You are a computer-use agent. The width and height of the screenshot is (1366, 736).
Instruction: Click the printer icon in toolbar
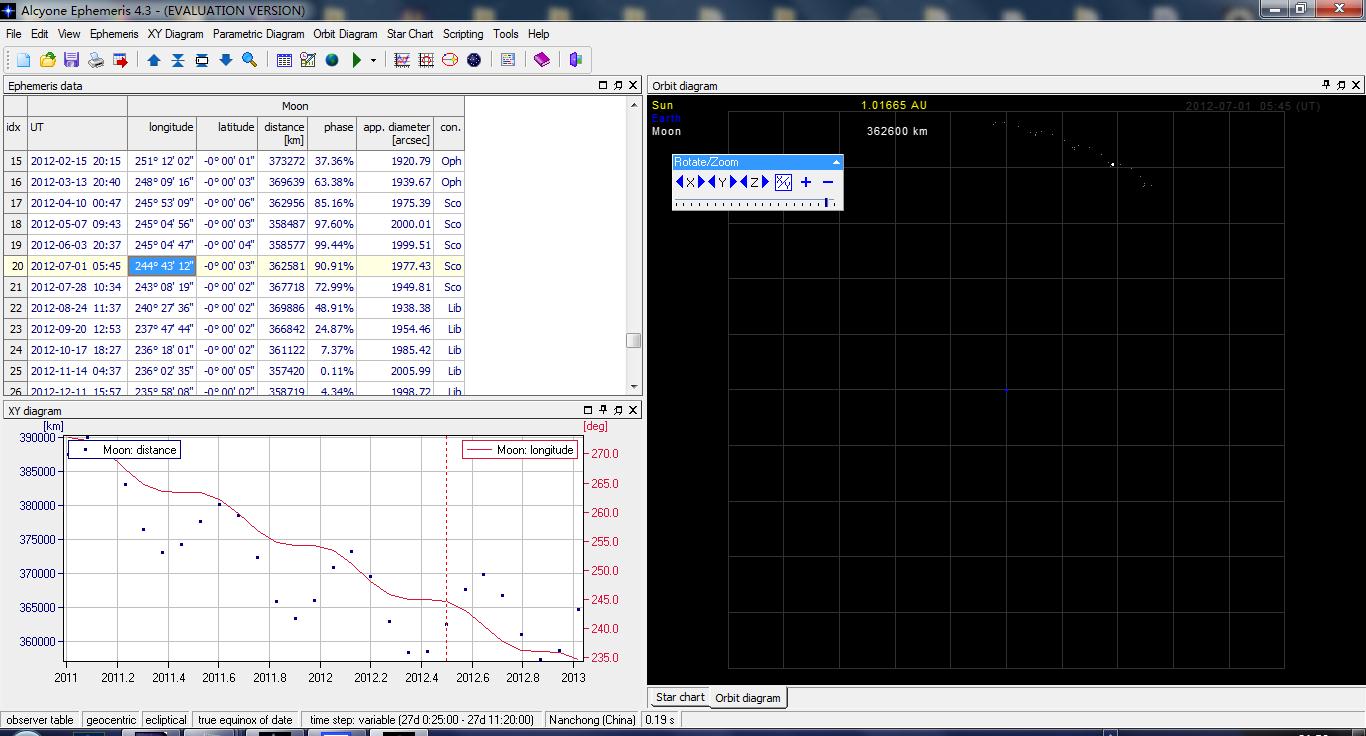96,60
